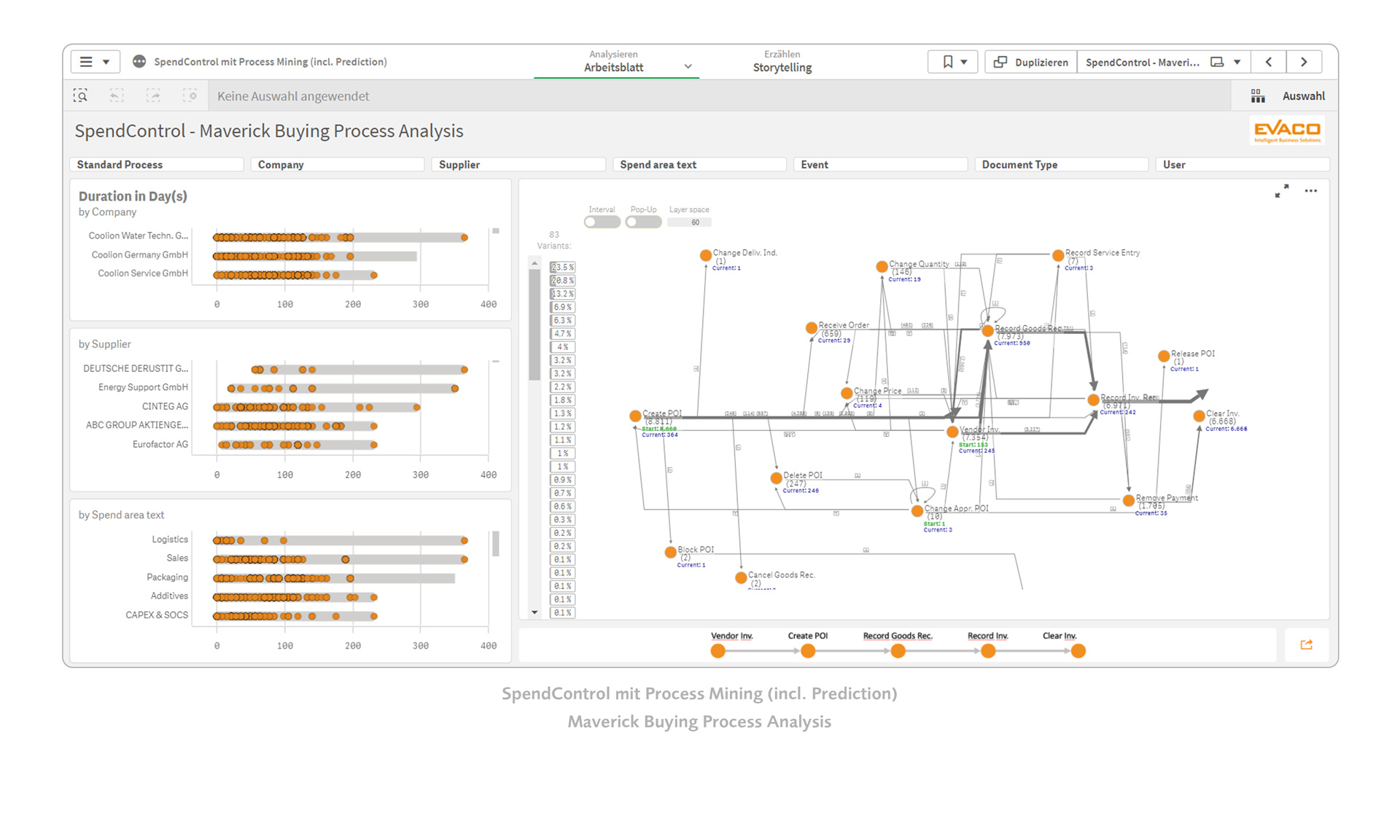Click the Delete POI process node
Screen dimensions: 1400x840
point(776,478)
